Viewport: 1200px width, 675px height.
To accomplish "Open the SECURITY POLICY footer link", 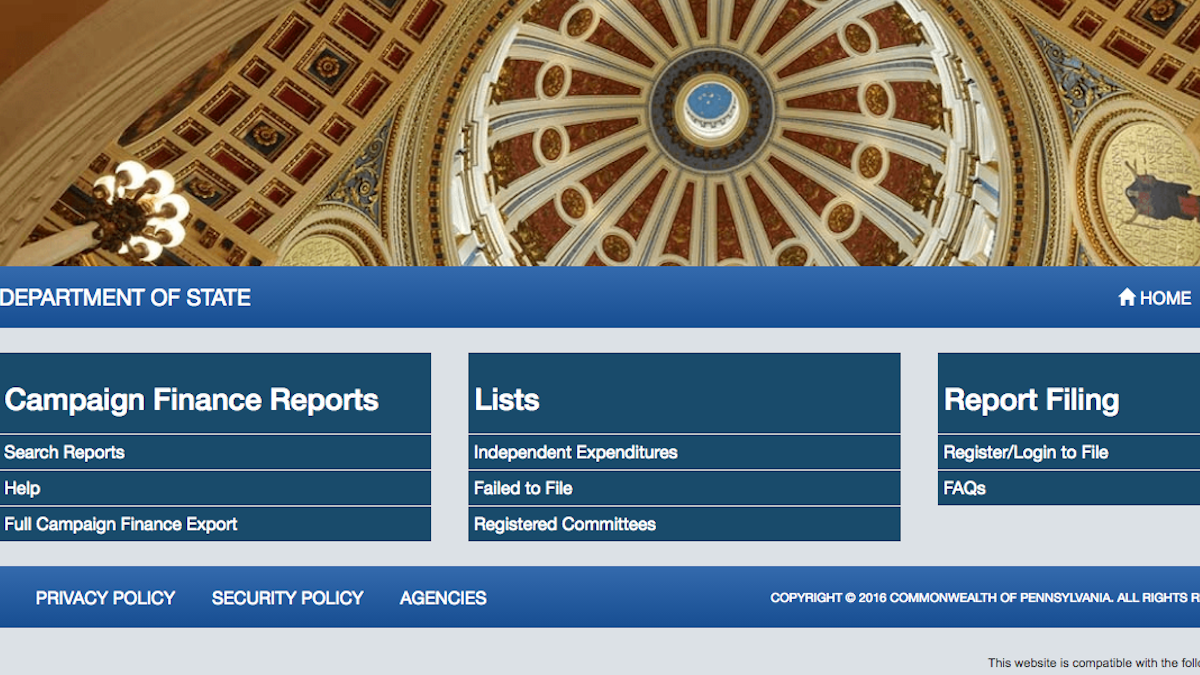I will point(288,598).
